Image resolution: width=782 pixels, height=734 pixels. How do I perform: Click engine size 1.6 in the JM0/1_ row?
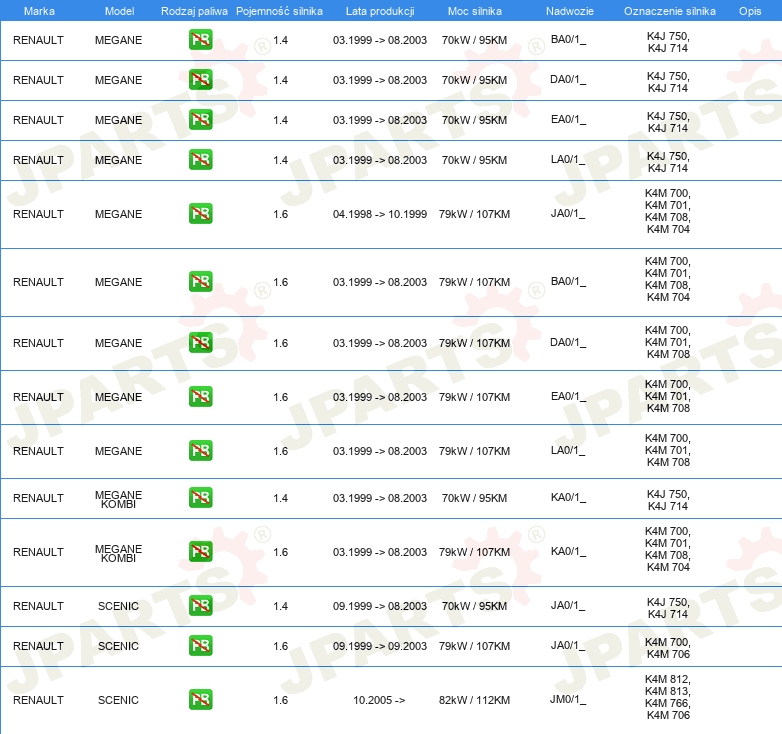pyautogui.click(x=280, y=700)
